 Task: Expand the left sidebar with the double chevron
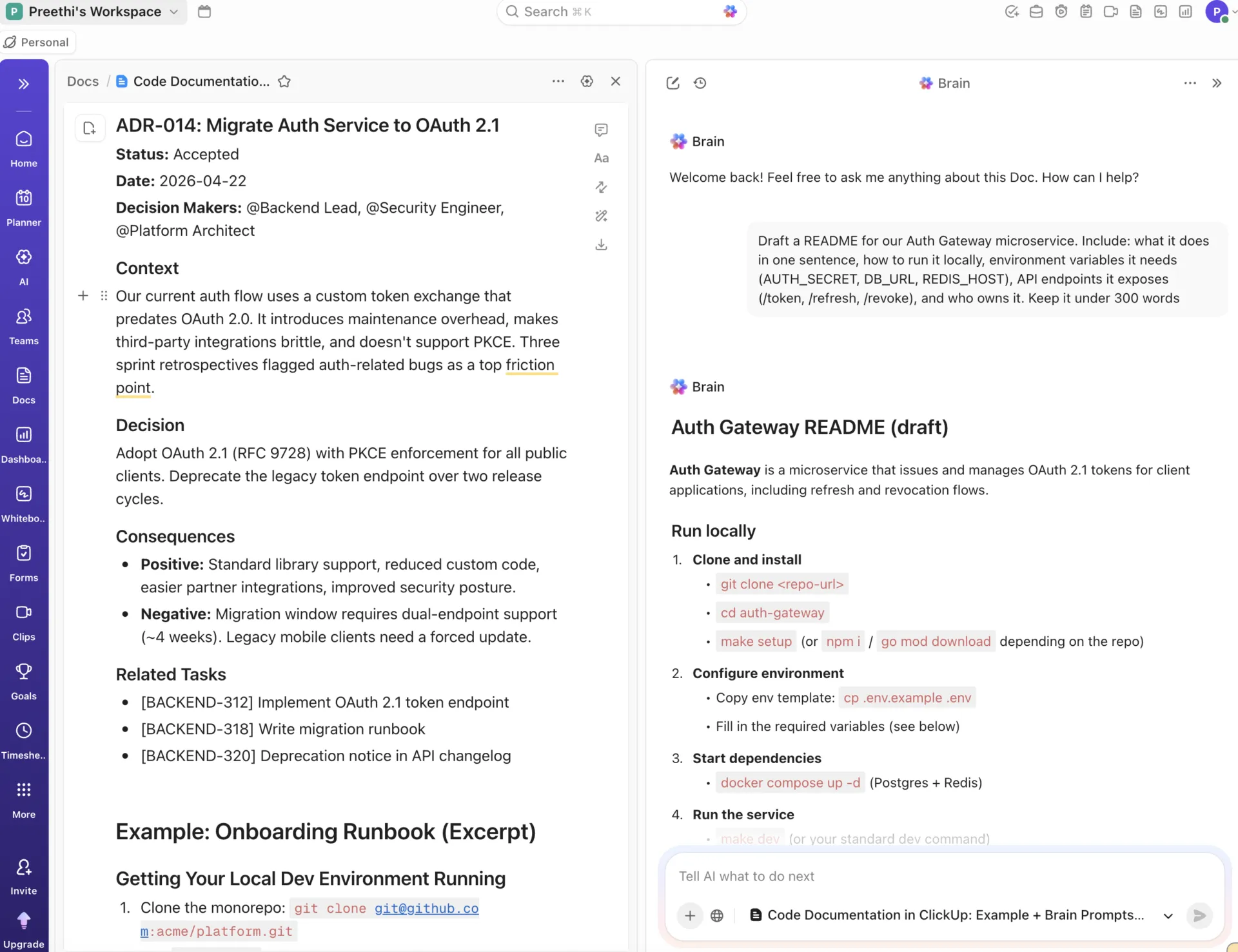[24, 84]
